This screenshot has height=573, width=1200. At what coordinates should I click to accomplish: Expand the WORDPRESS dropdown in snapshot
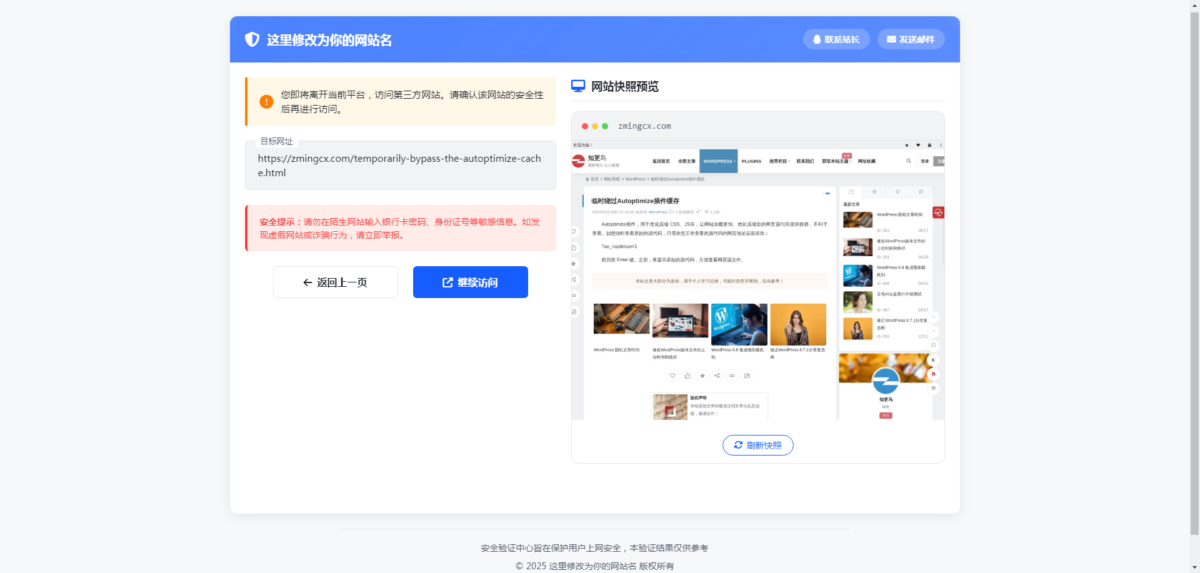718,160
